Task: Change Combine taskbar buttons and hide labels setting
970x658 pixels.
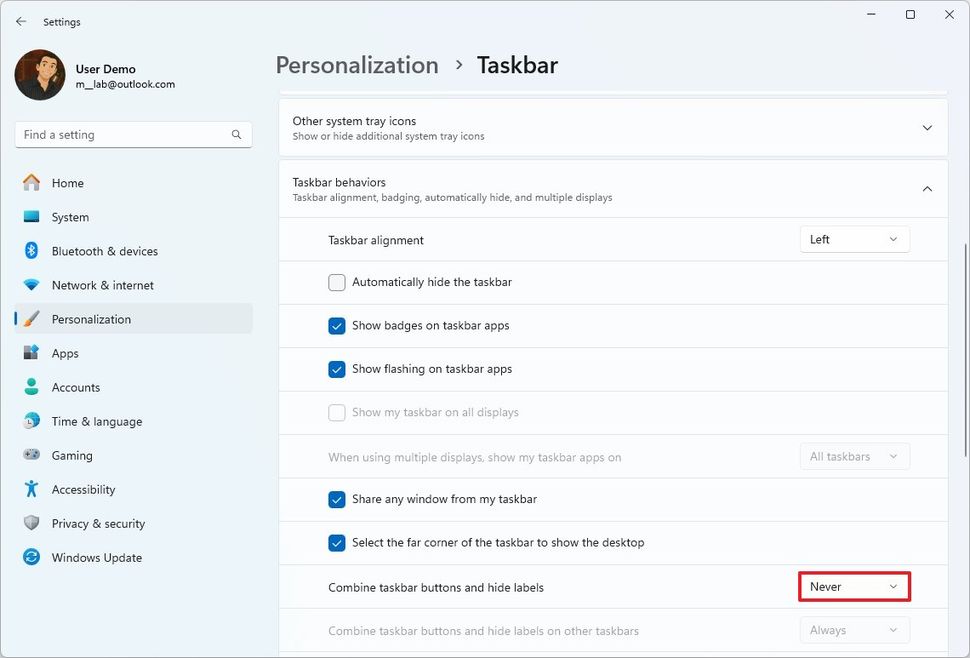Action: 854,586
